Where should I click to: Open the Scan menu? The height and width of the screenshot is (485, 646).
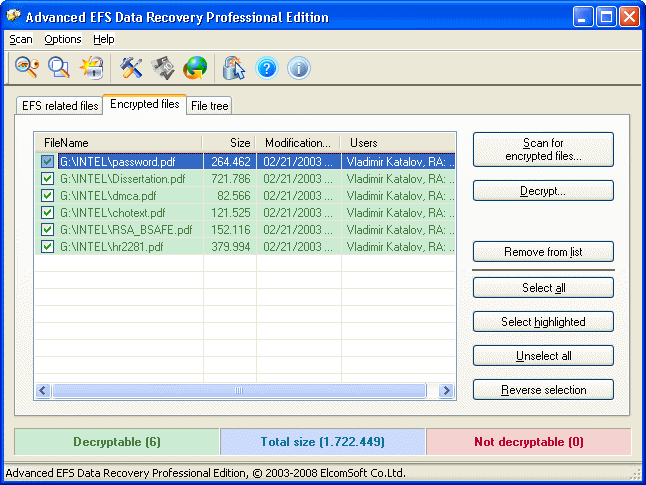(21, 39)
